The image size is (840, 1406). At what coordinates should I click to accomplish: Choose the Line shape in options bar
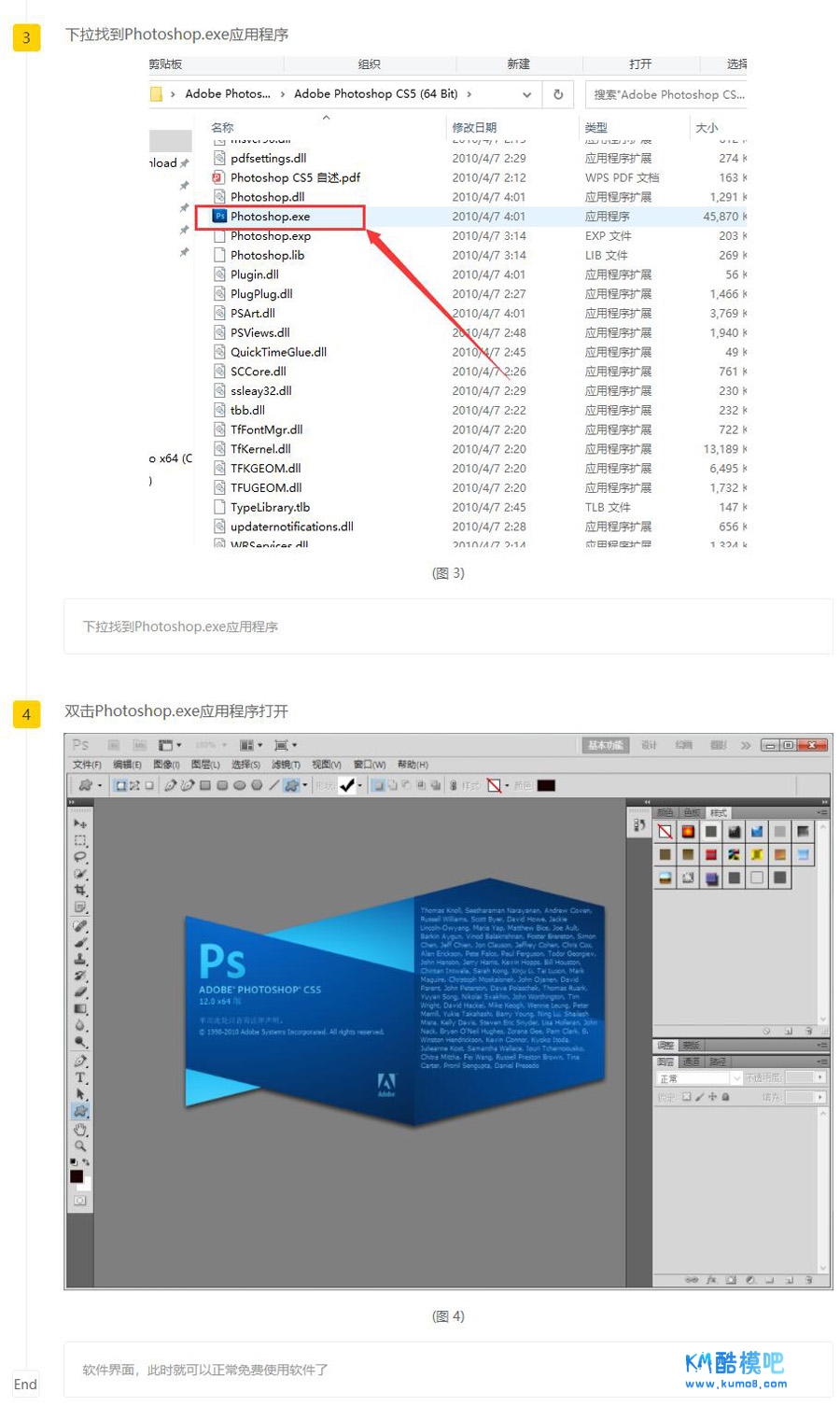(273, 785)
